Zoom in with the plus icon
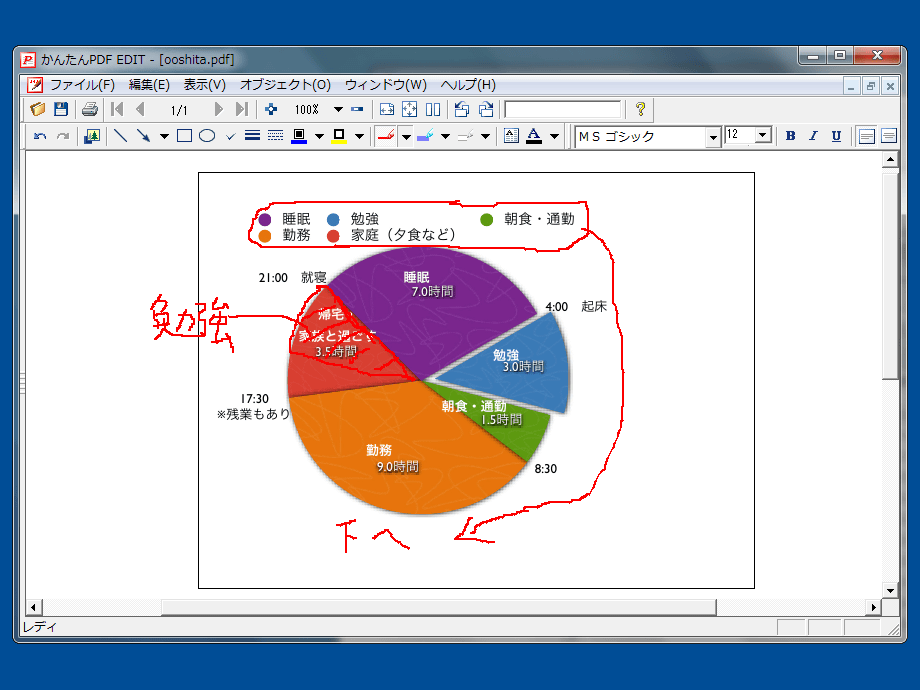The width and height of the screenshot is (920, 690). [x=271, y=109]
